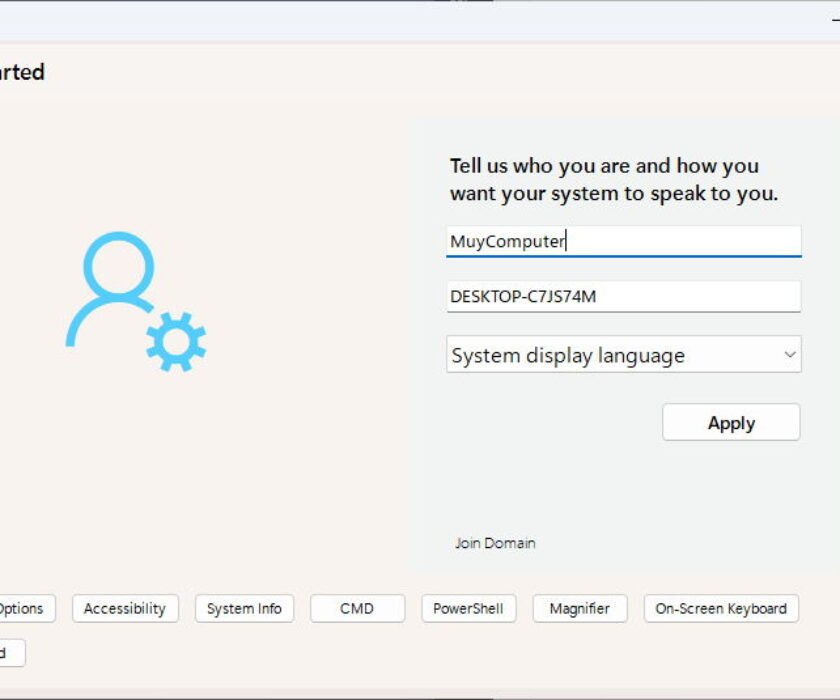Image resolution: width=840 pixels, height=700 pixels.
Task: Click the computer name field DESKTOP-C7JS74M
Action: pyautogui.click(x=624, y=297)
